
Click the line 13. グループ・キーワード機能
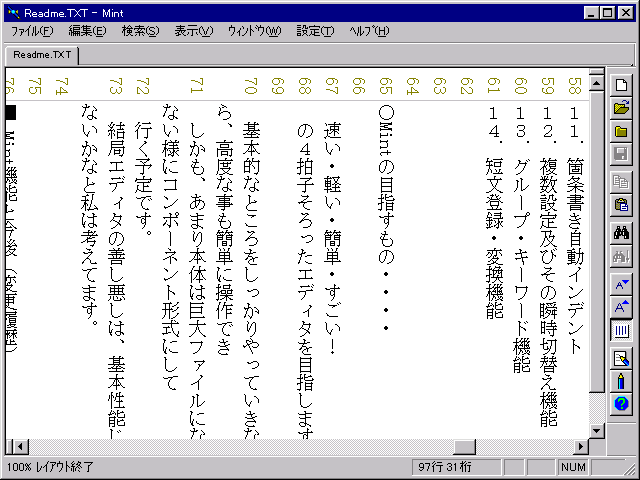pyautogui.click(x=521, y=239)
